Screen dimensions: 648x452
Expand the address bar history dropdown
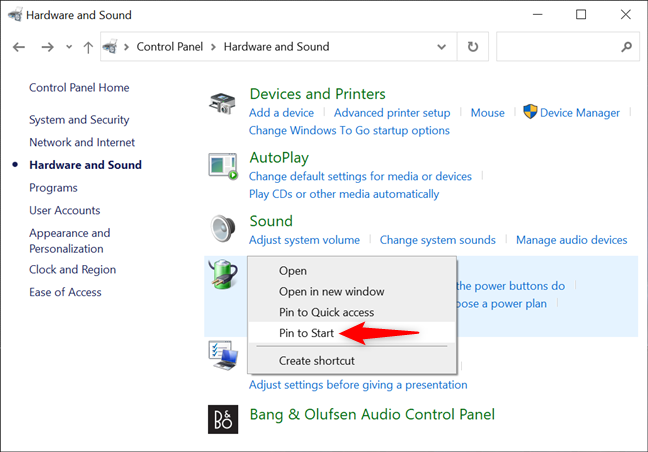[x=441, y=47]
